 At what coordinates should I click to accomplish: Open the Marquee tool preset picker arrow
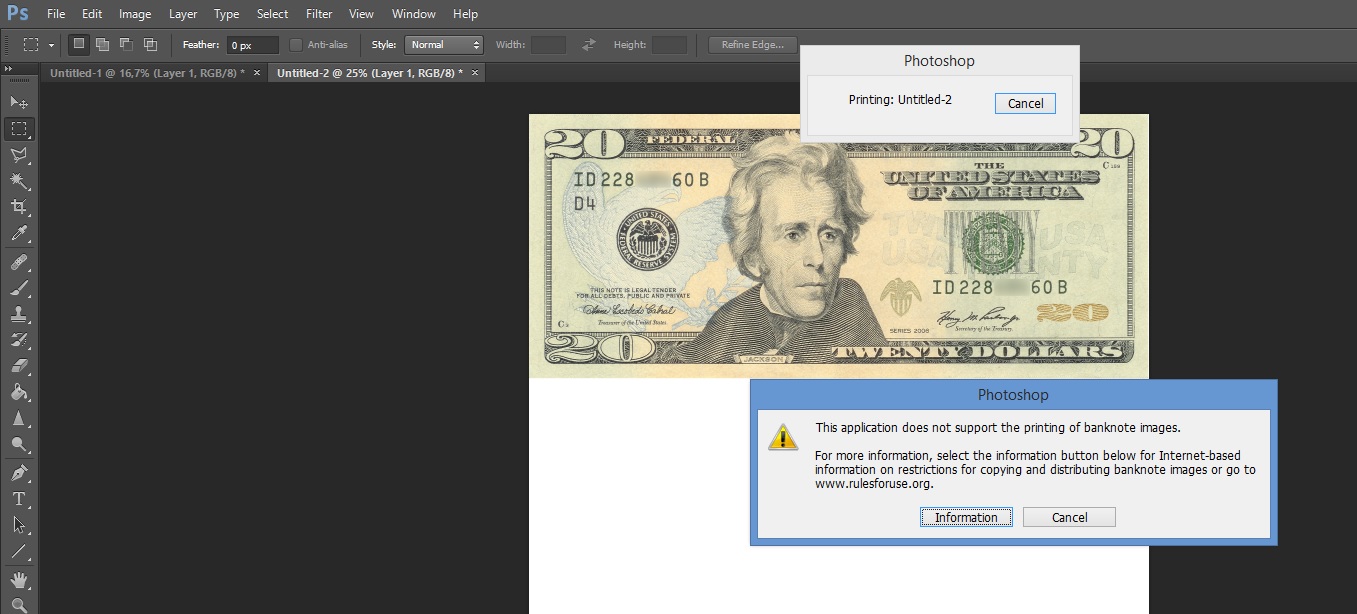(52, 45)
